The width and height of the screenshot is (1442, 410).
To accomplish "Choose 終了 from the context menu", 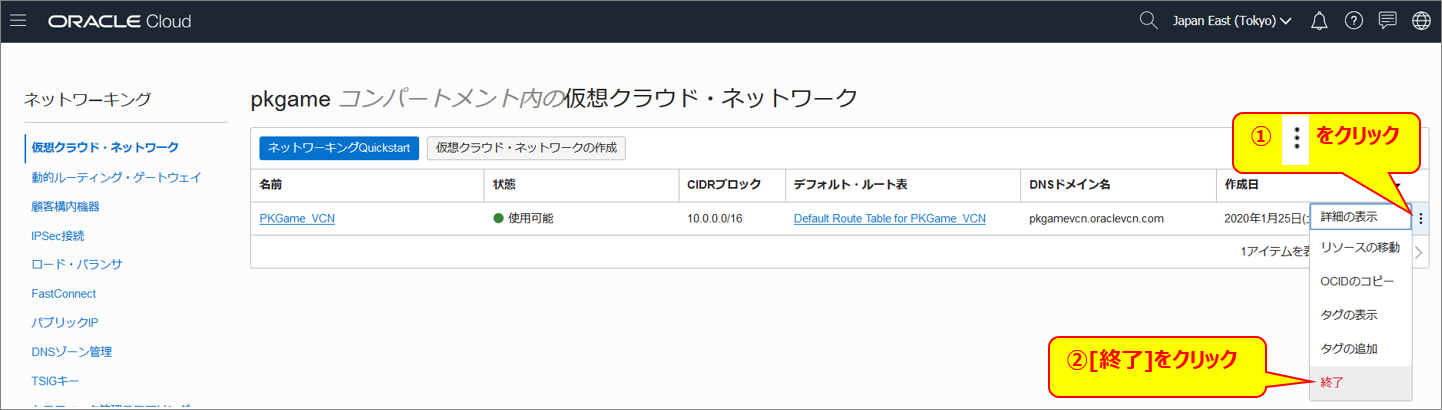I will [1360, 383].
